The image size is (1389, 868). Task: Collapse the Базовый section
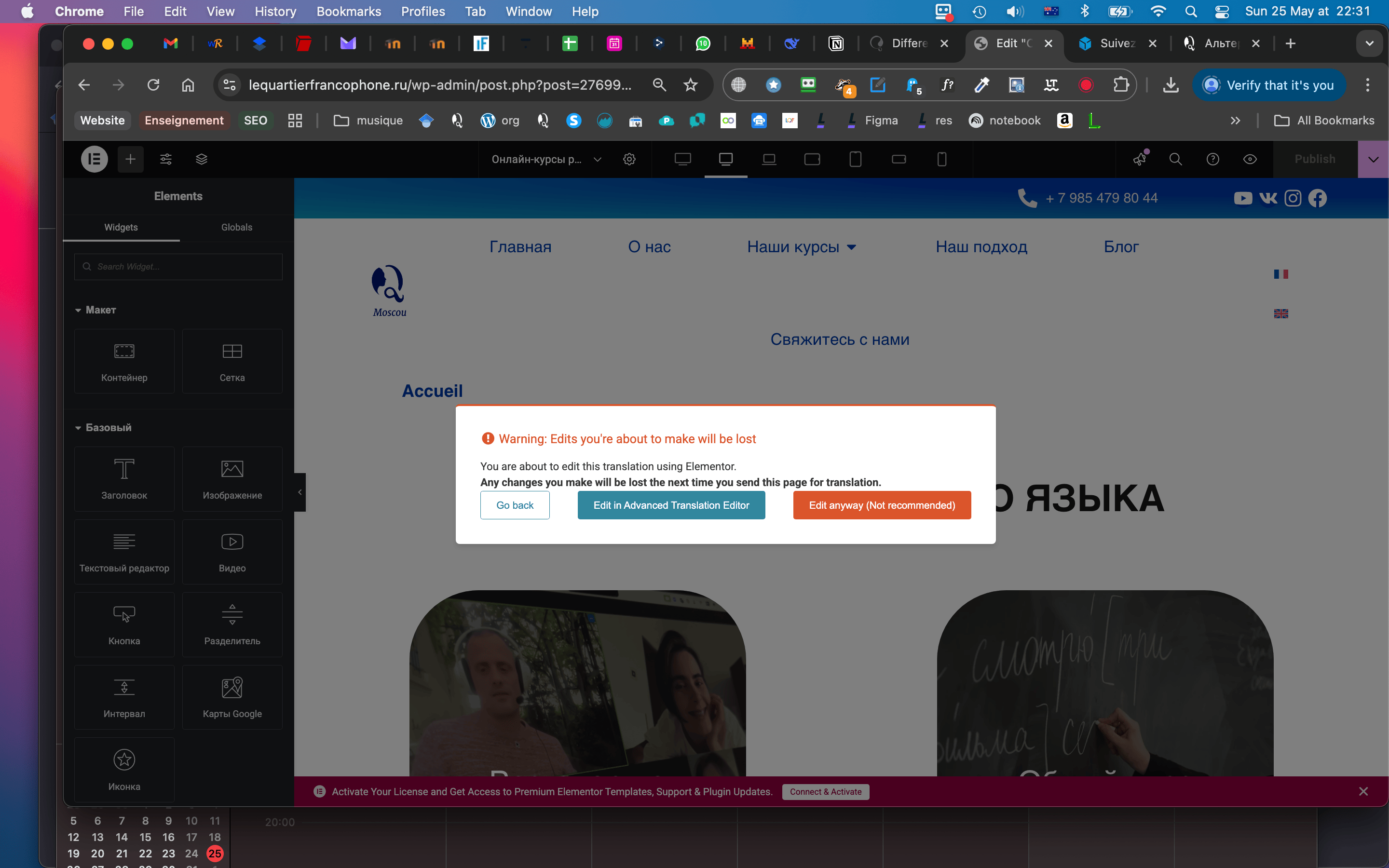click(x=103, y=428)
